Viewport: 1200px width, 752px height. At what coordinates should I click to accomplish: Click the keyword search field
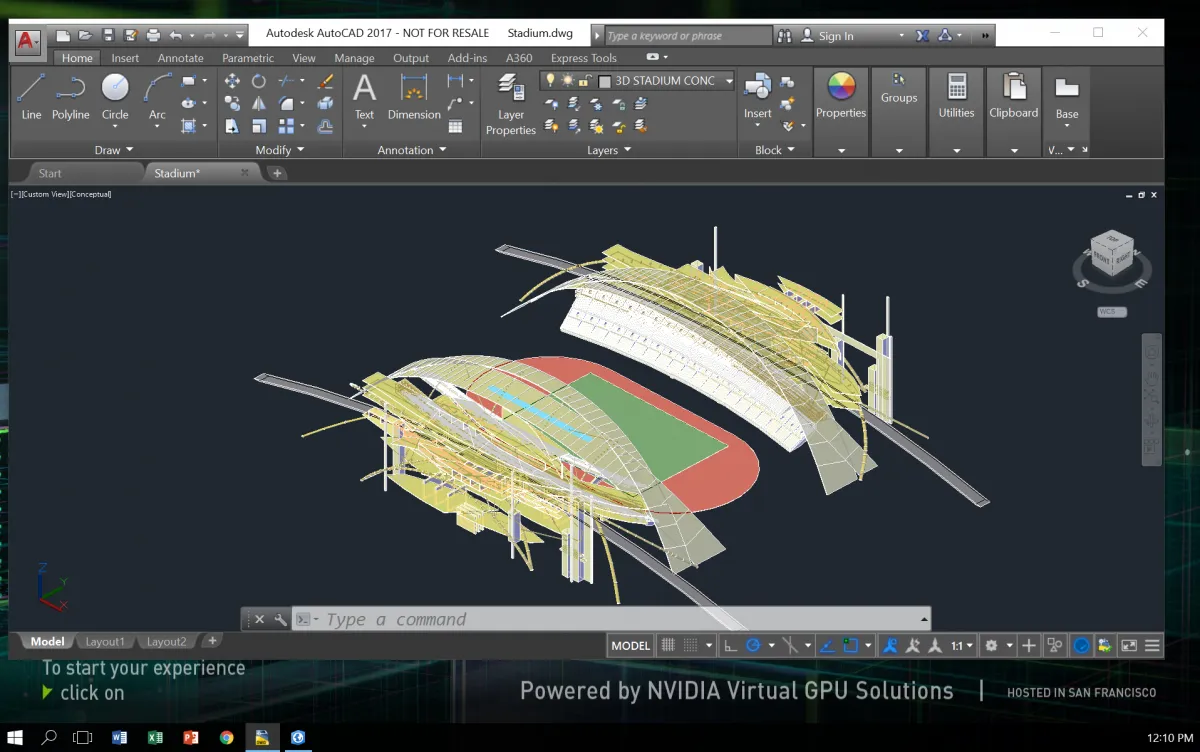click(x=688, y=36)
